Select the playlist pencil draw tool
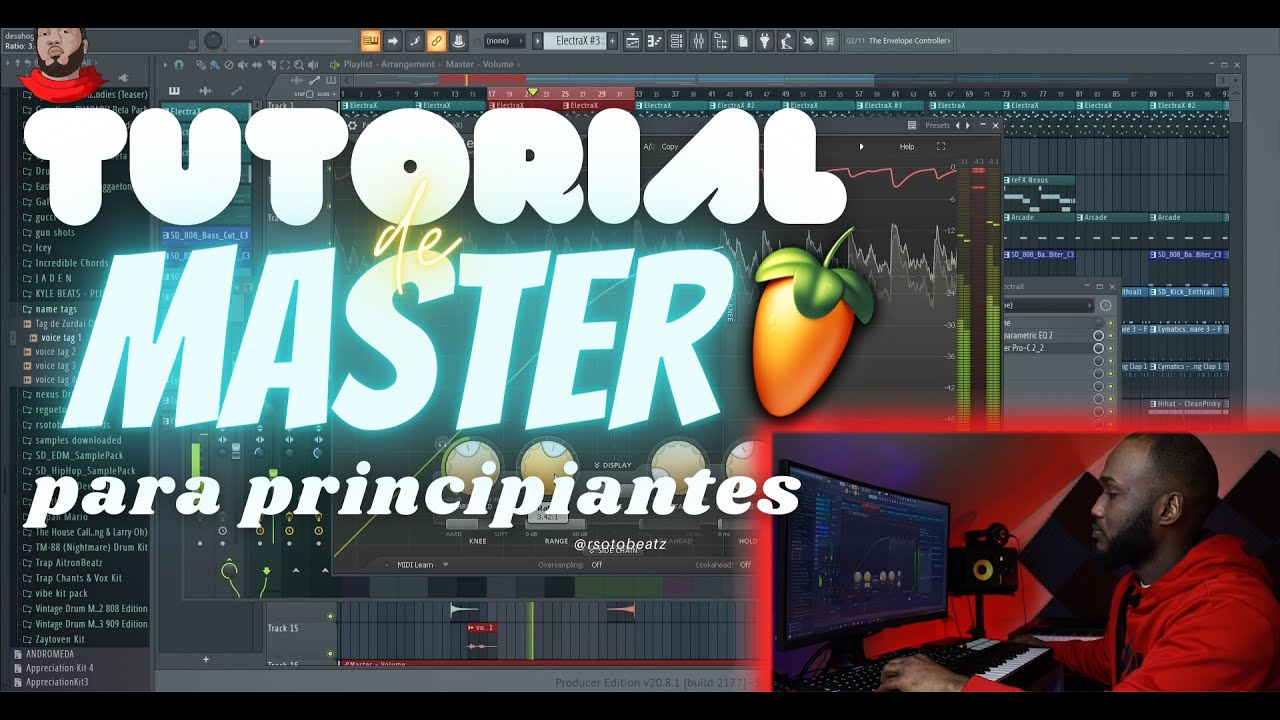Image resolution: width=1280 pixels, height=720 pixels. pos(201,65)
